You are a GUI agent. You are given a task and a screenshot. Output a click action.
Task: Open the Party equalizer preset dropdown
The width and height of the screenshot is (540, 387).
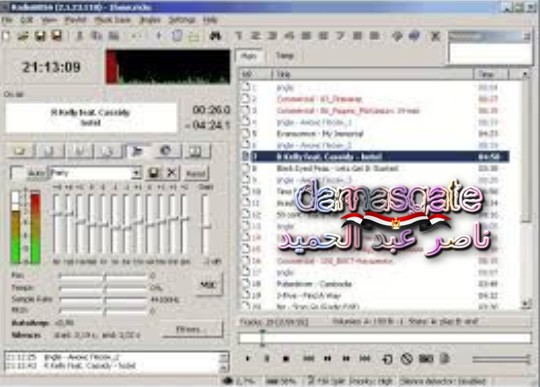pyautogui.click(x=136, y=173)
